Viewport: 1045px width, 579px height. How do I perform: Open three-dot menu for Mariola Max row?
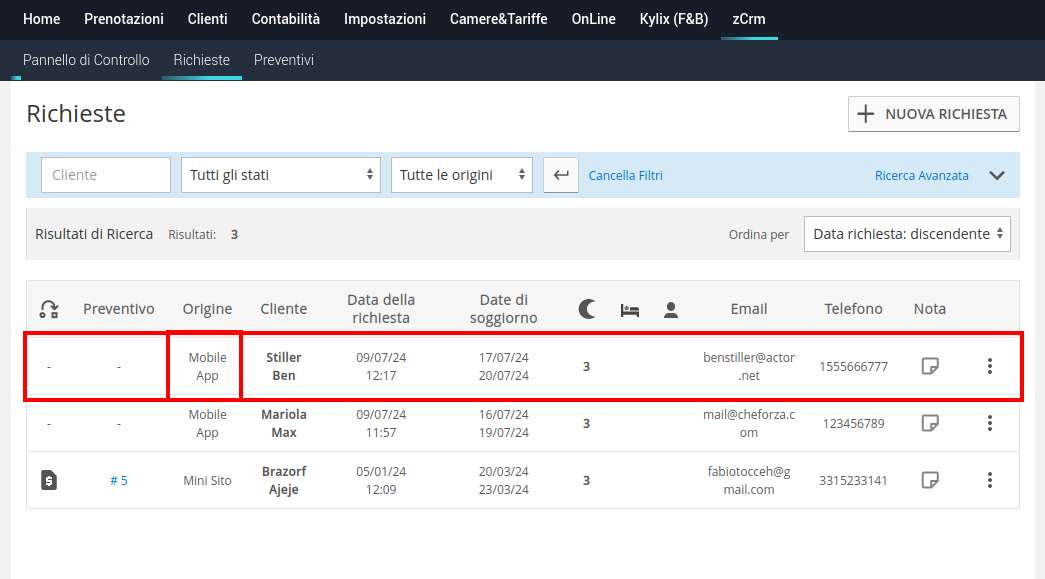tap(989, 423)
